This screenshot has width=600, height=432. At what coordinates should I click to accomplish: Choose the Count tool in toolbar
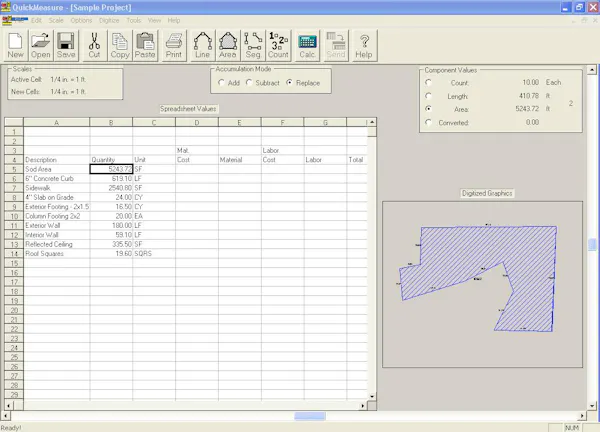278,46
